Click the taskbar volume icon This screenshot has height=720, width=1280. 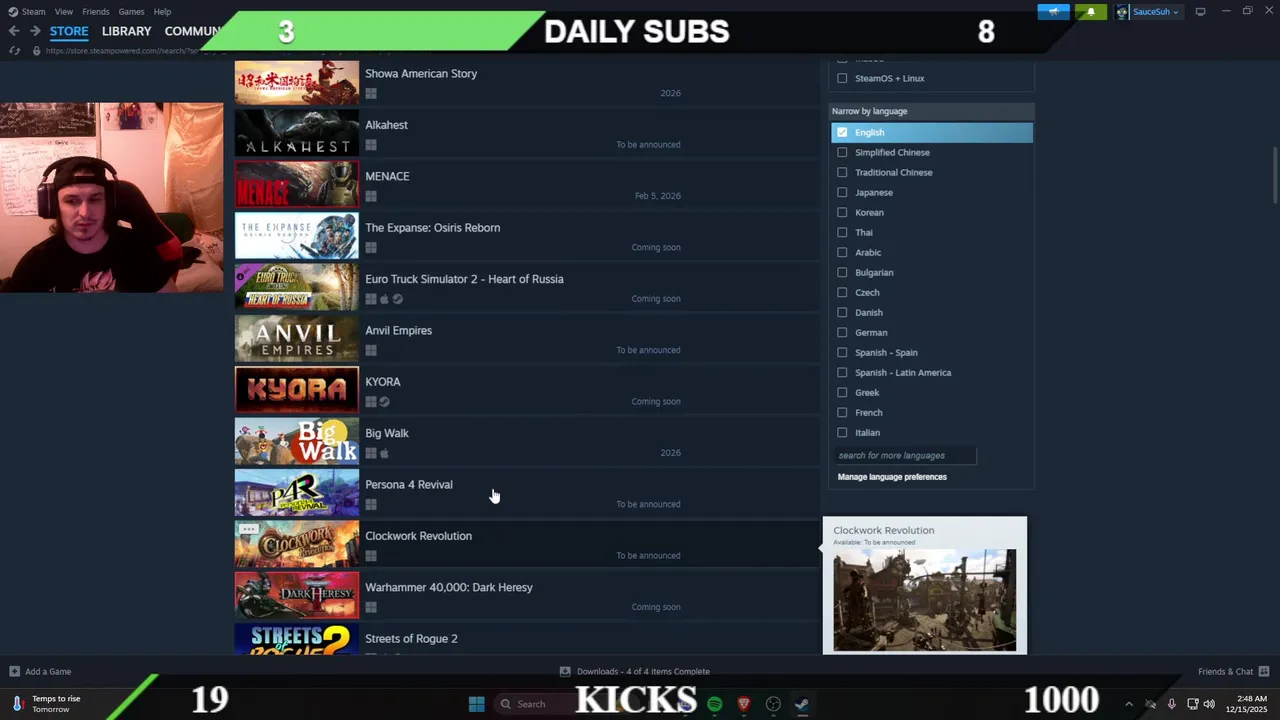point(1209,704)
